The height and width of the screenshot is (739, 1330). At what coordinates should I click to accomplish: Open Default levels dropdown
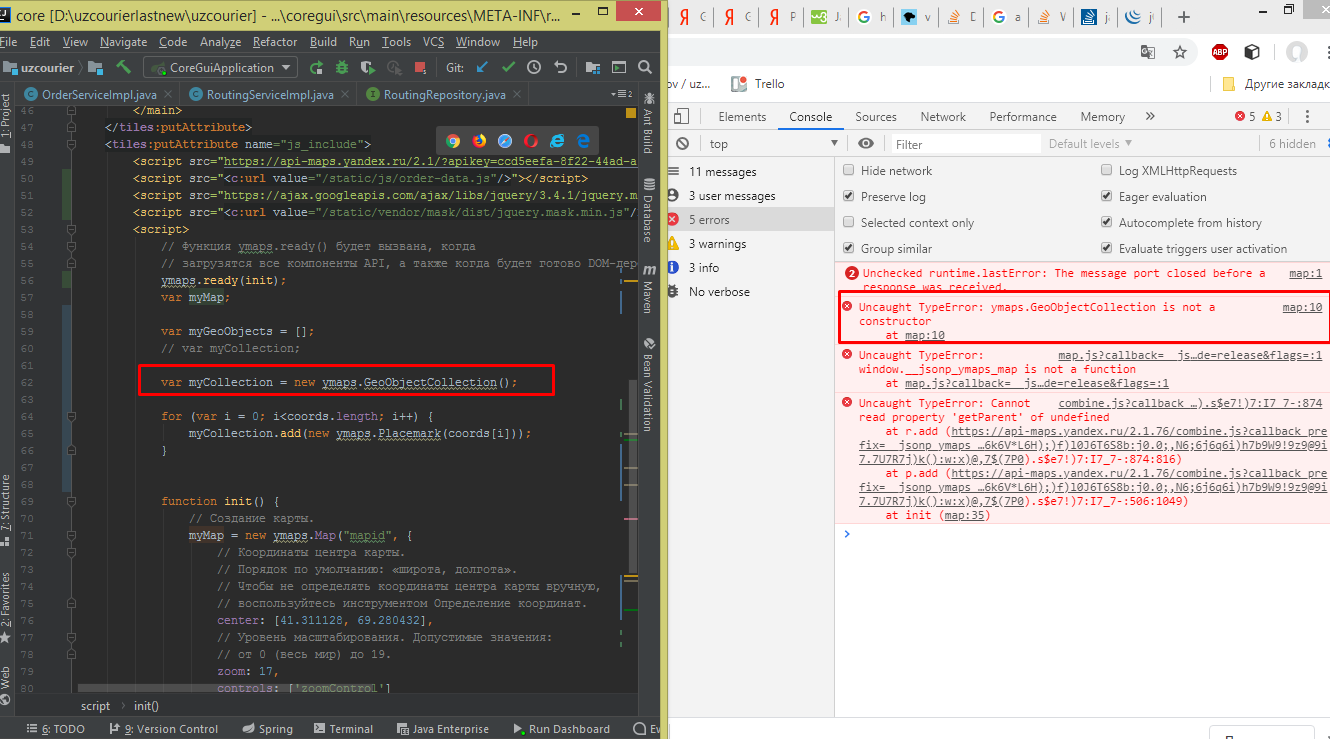tap(1091, 144)
